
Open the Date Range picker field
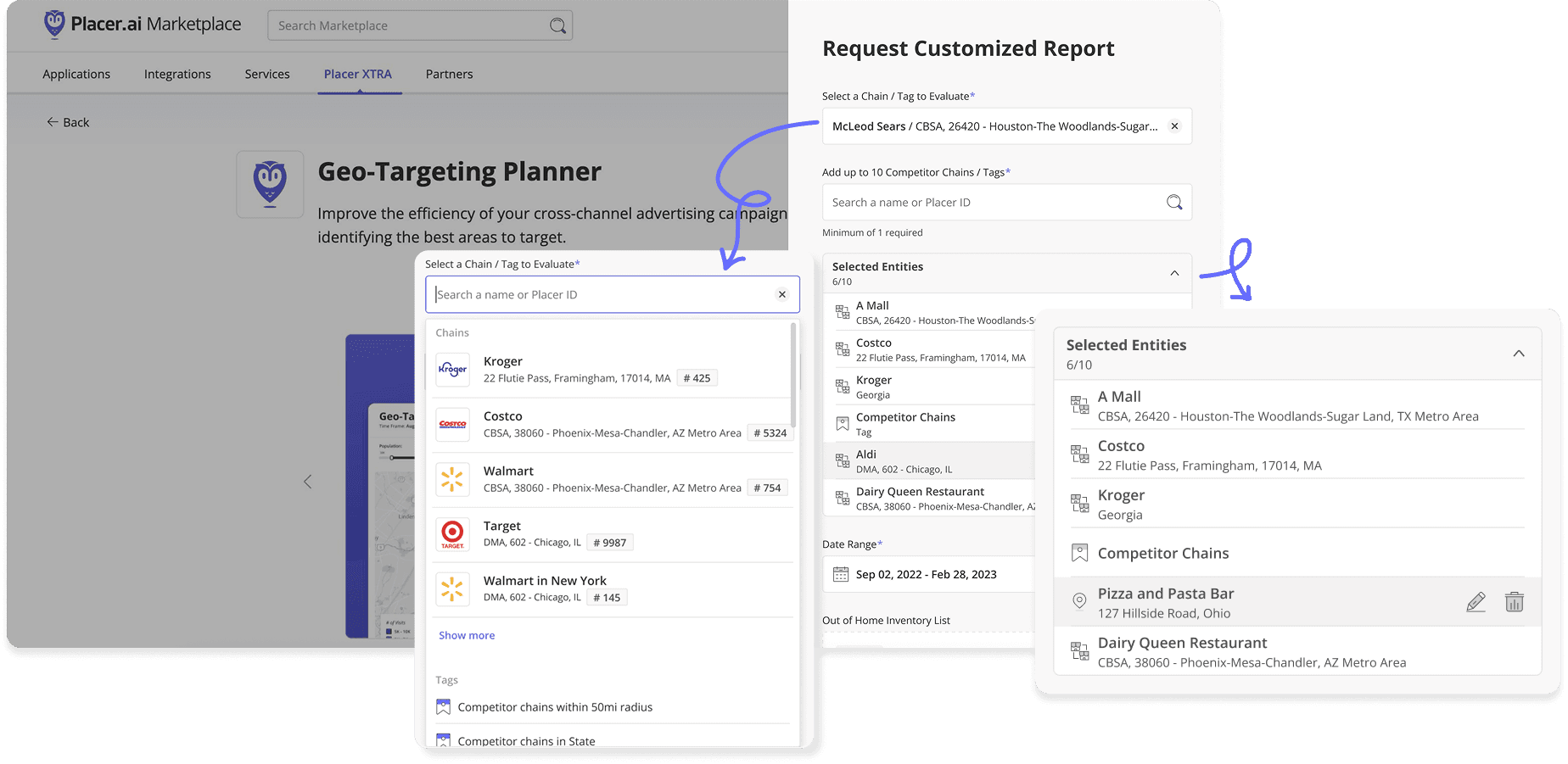[929, 574]
